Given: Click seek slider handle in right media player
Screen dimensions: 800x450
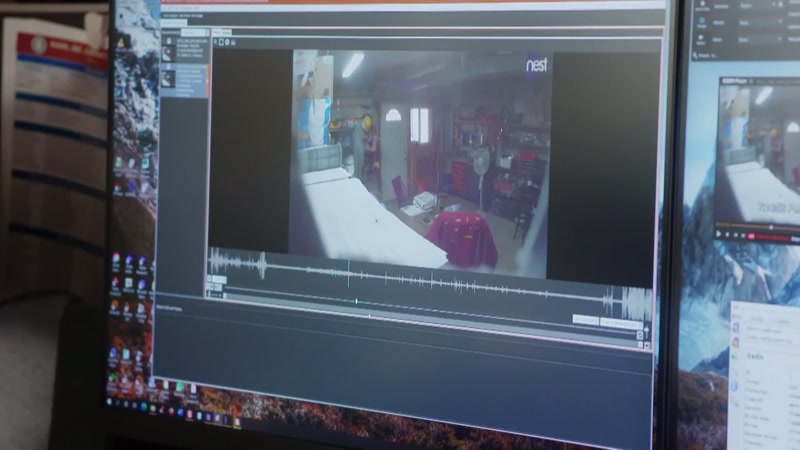Looking at the screenshot, I should [771, 226].
